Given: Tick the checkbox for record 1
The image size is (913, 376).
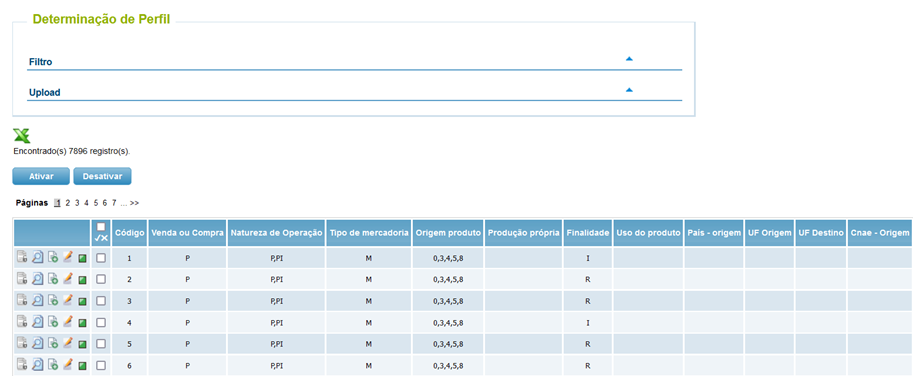Looking at the screenshot, I should tap(101, 258).
